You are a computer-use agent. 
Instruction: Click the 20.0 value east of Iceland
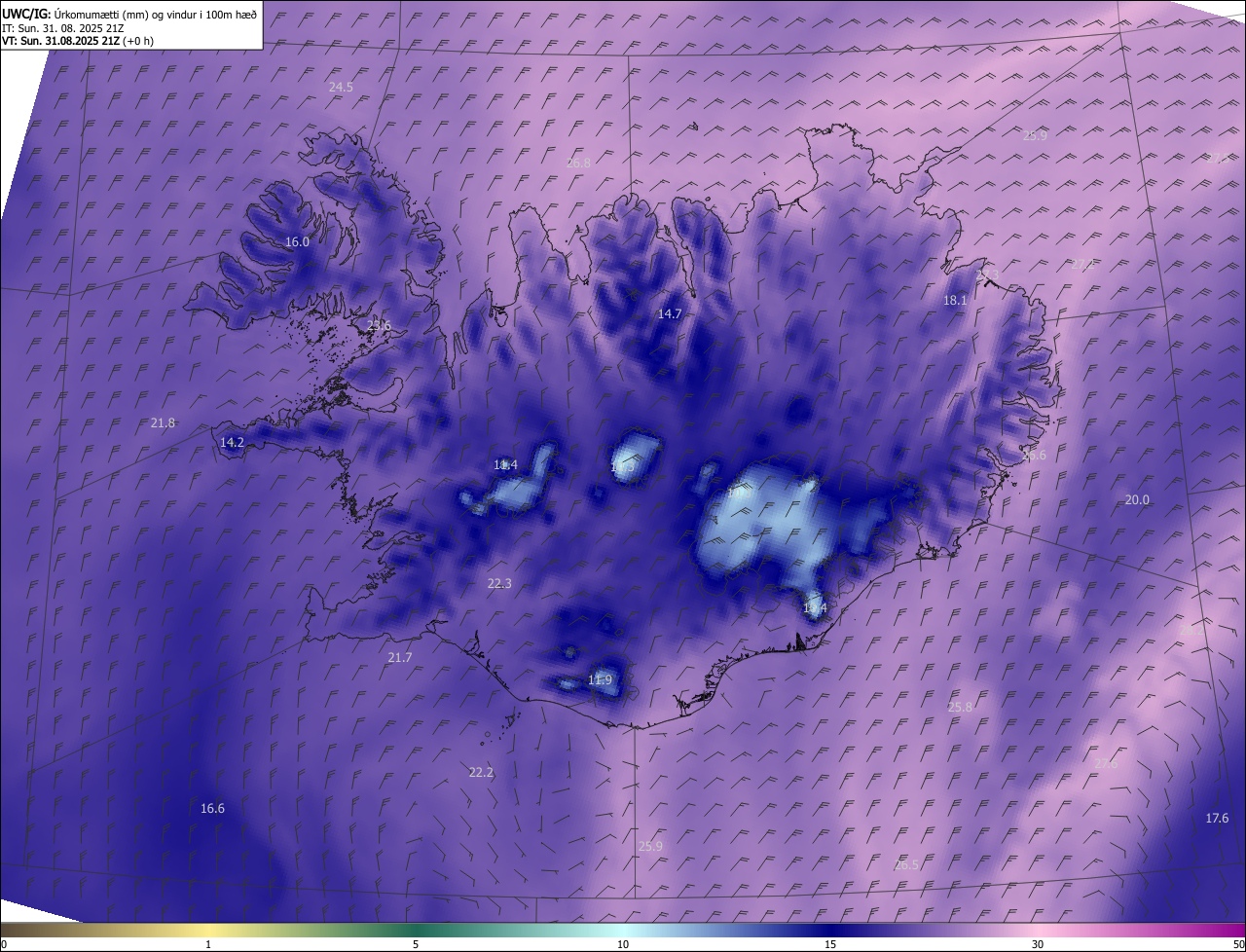click(1137, 499)
